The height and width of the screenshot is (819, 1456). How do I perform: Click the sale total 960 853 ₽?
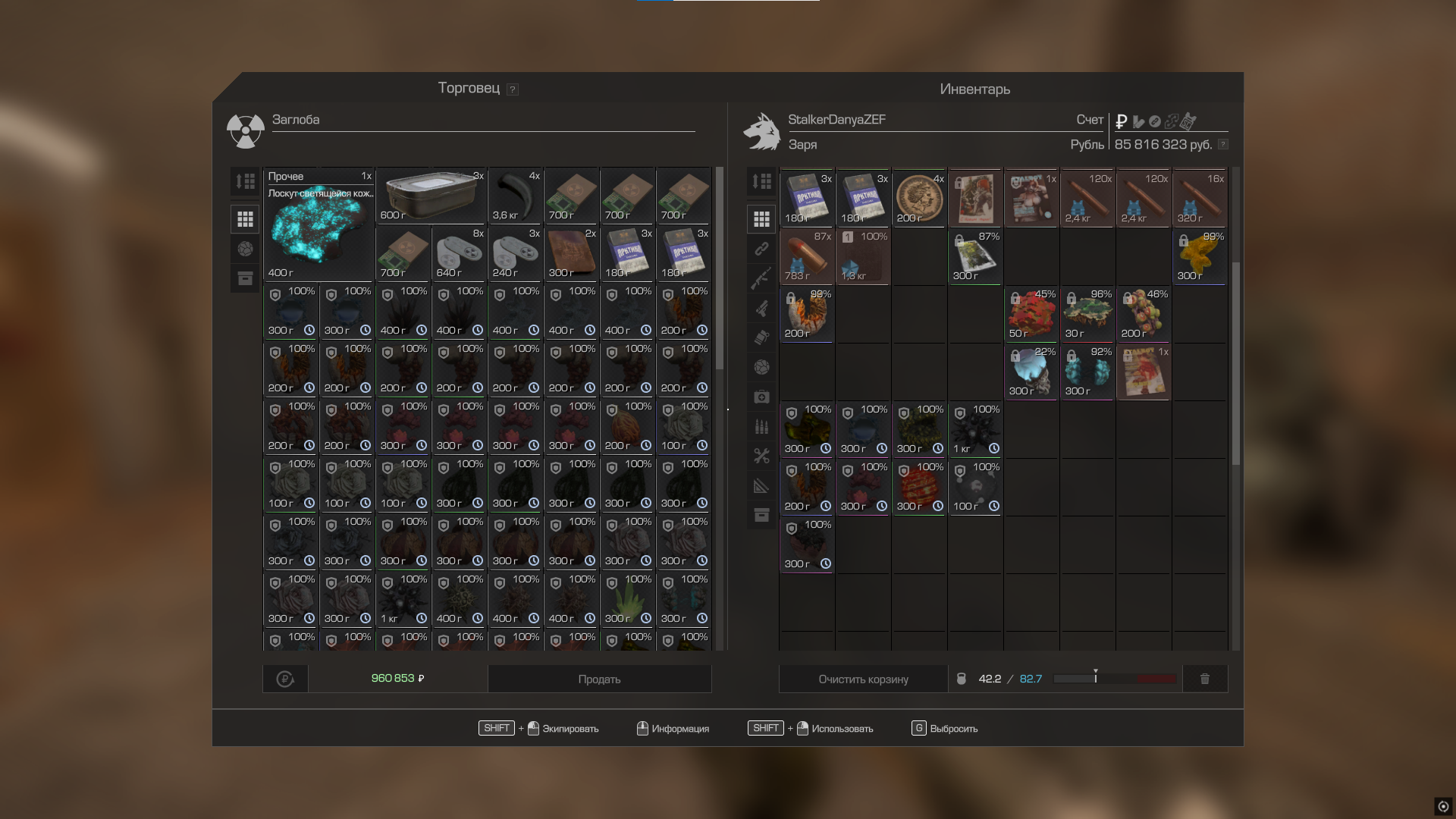pyautogui.click(x=397, y=679)
